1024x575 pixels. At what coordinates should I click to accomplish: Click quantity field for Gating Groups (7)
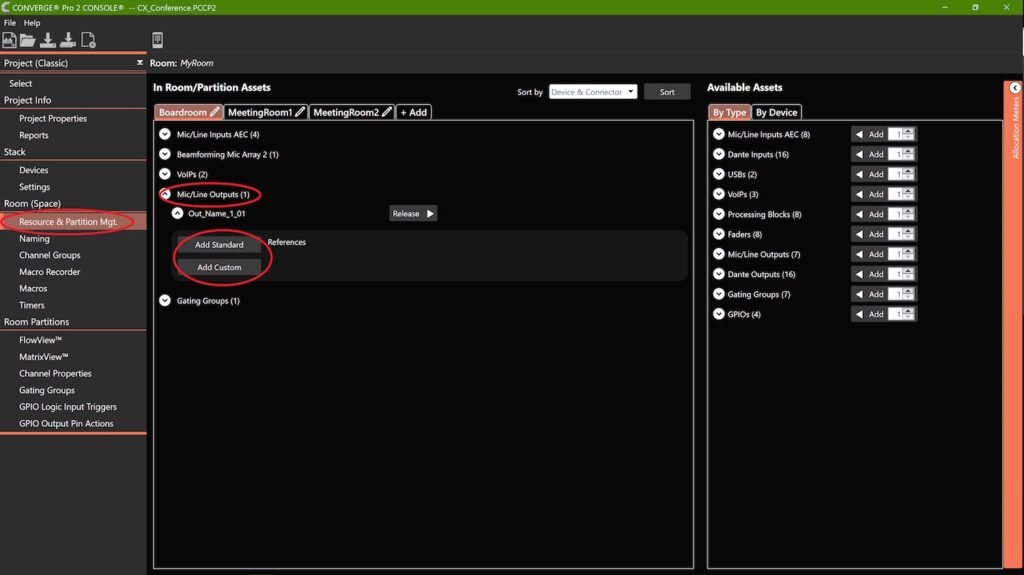[896, 294]
